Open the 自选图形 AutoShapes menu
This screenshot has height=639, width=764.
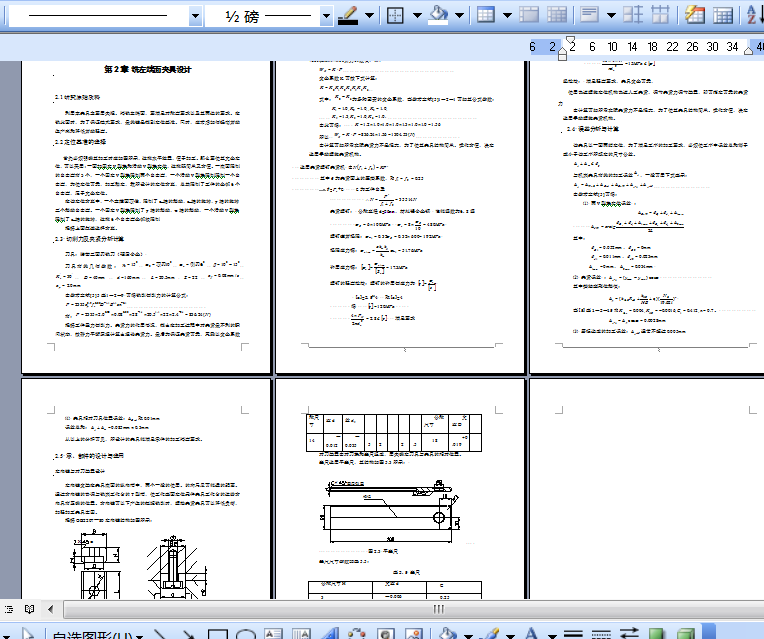[97, 635]
